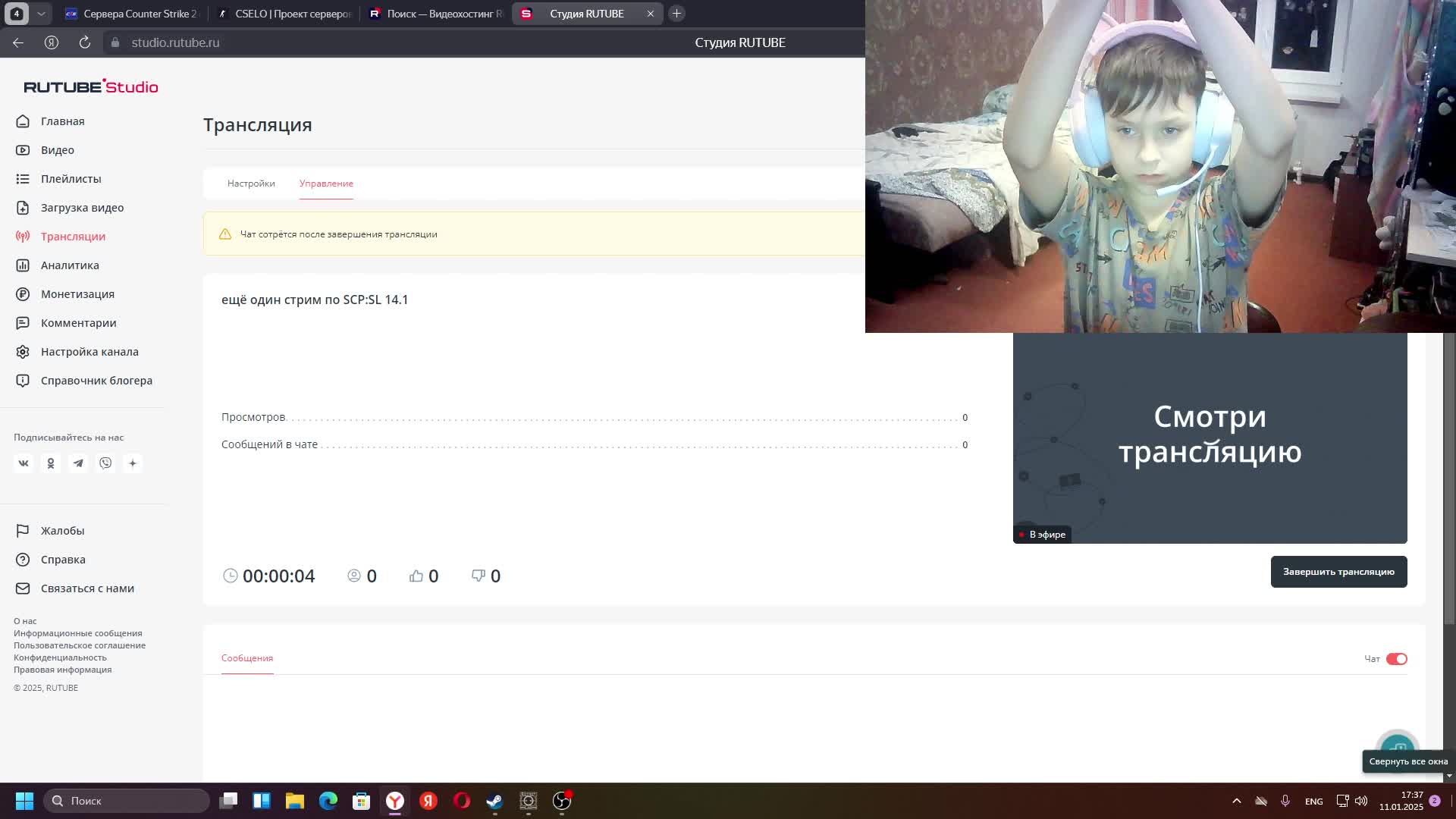Viewport: 1456px width, 819px height.
Task: Switch to Поиск — Видеохостинг browser tab
Action: pyautogui.click(x=436, y=14)
